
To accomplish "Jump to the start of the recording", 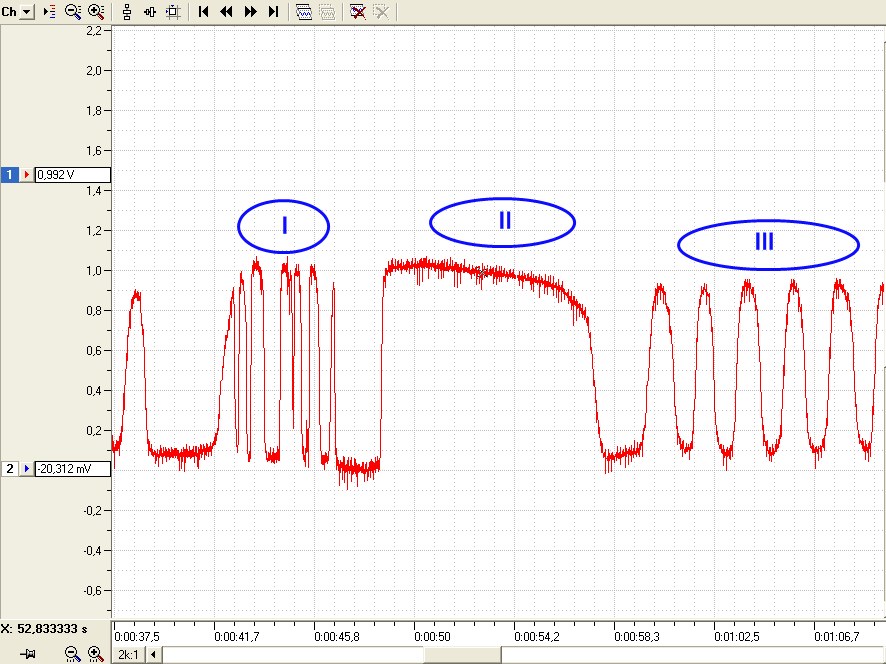I will click(203, 12).
